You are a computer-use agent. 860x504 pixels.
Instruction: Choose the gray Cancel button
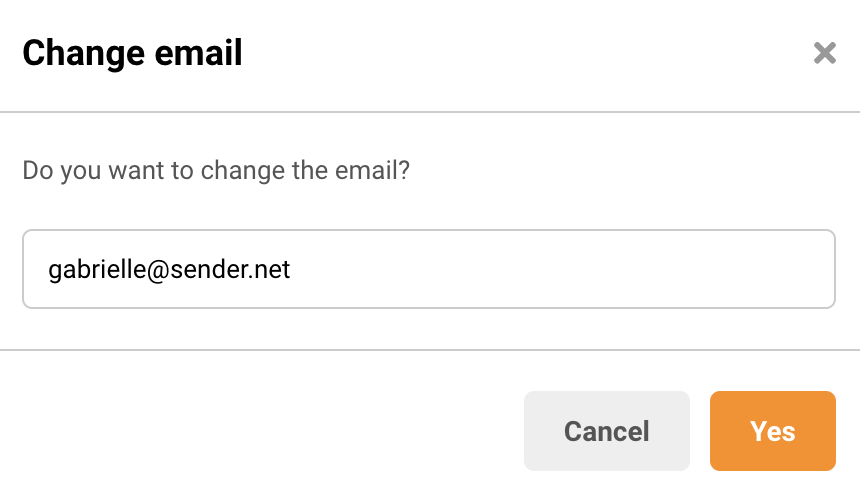coord(606,431)
